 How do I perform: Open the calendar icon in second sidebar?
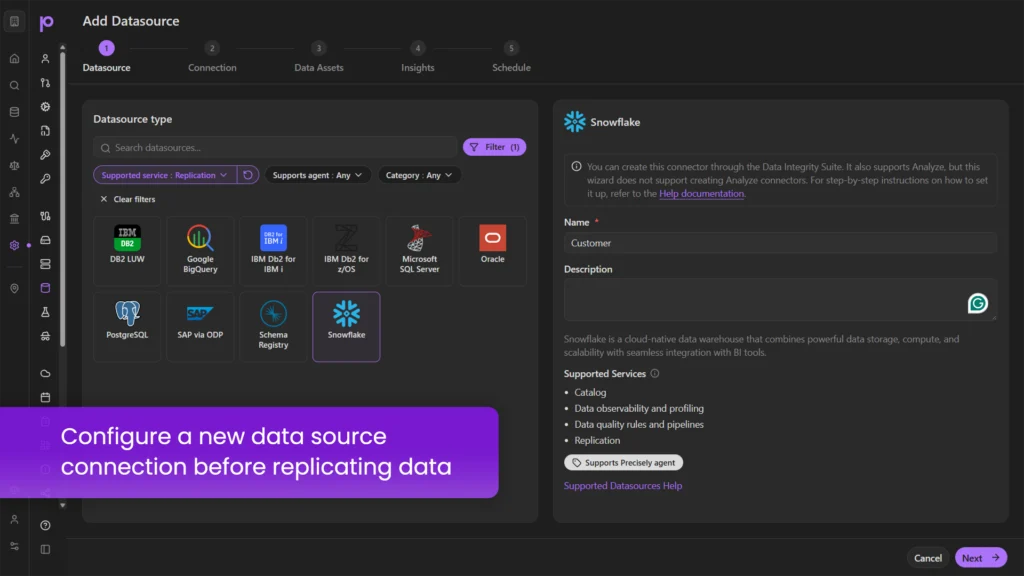[45, 397]
